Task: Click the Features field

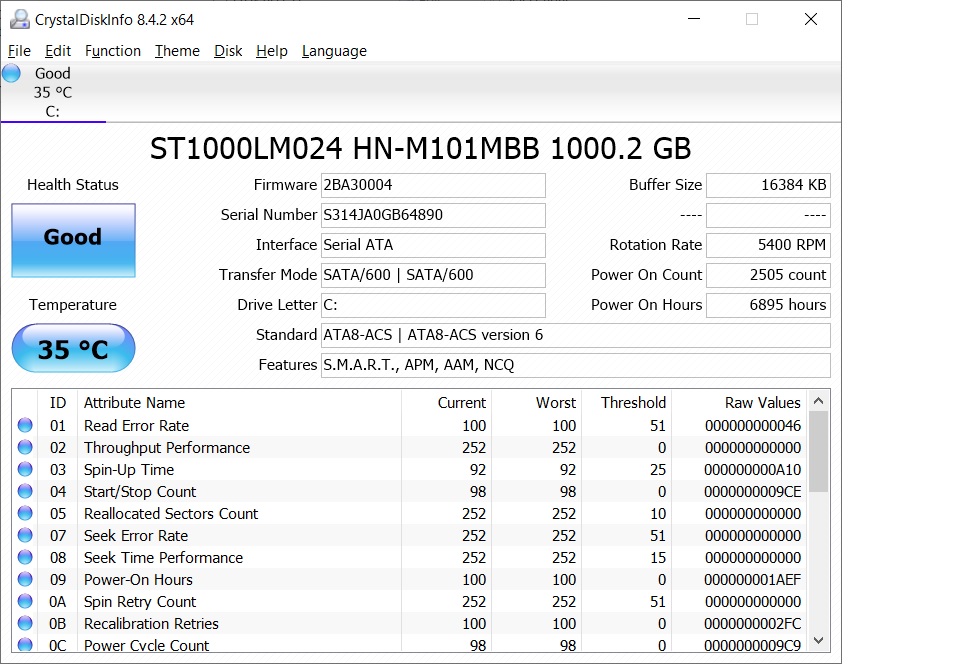Action: [576, 365]
